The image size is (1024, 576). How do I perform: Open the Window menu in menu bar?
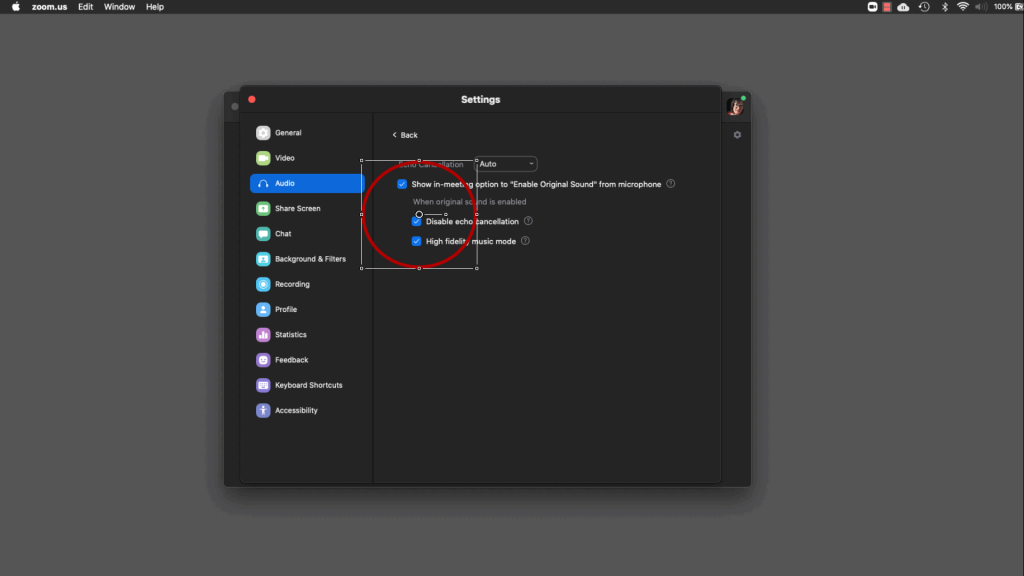119,7
